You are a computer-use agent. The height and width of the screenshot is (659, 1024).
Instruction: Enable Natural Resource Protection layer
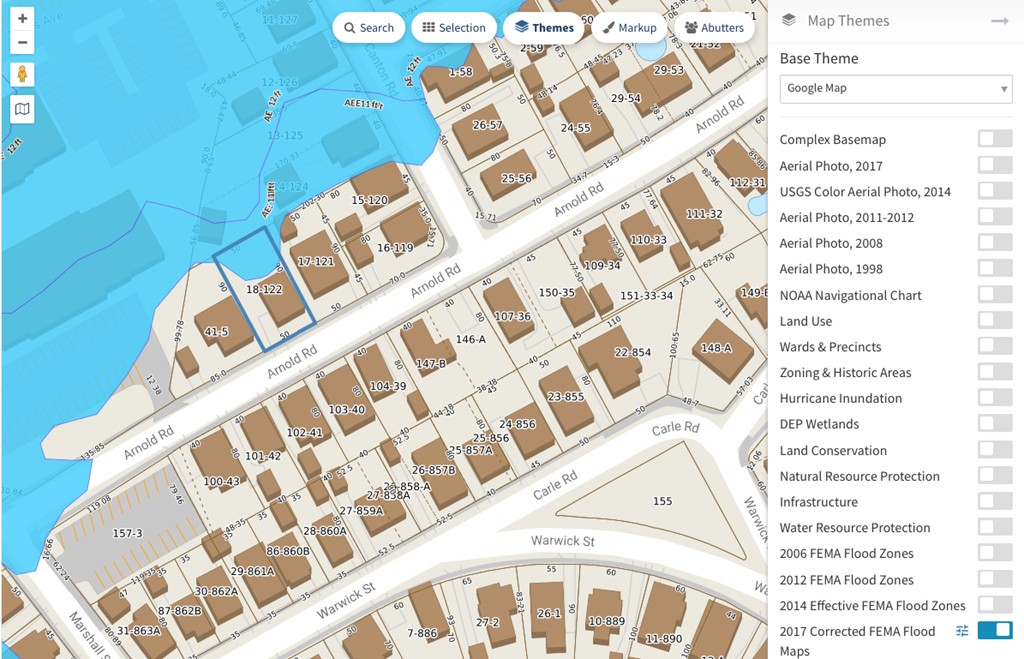coord(995,475)
